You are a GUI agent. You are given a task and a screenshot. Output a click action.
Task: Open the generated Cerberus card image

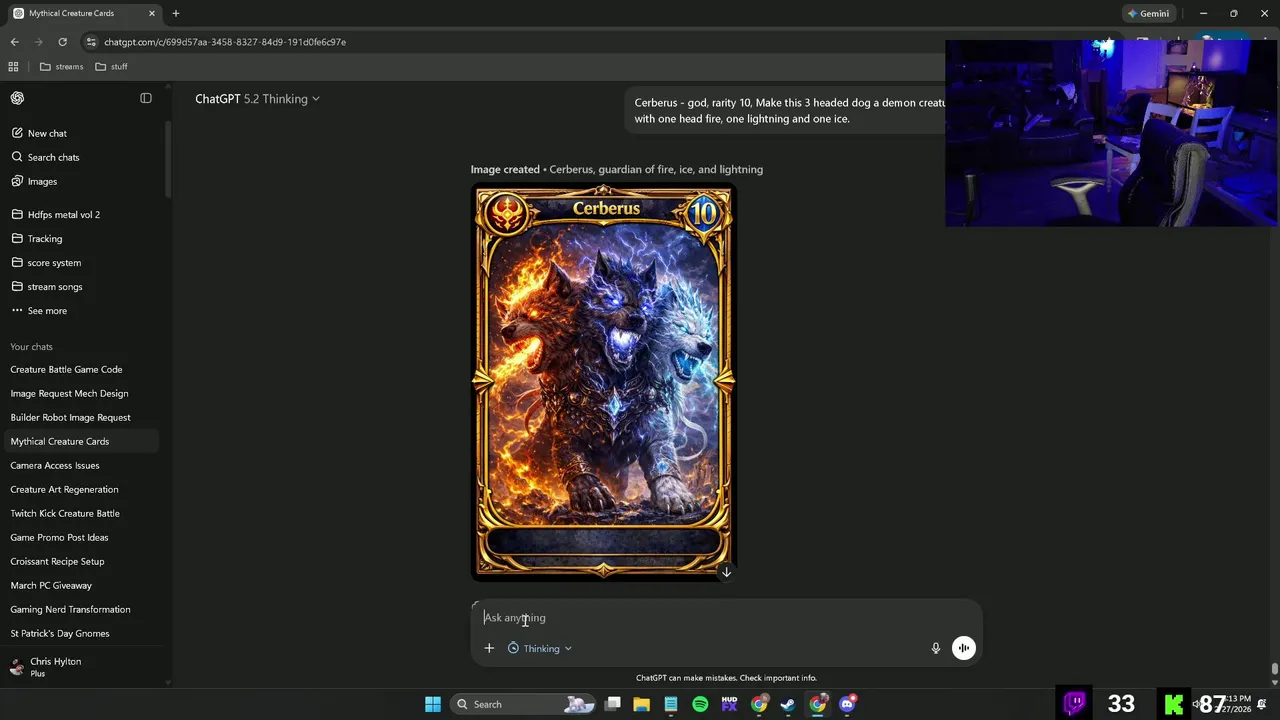pos(604,382)
